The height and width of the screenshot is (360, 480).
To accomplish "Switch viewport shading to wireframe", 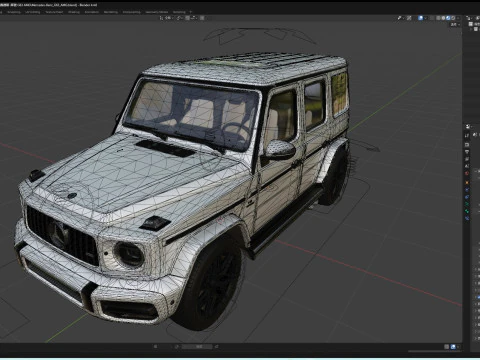I will 438,18.
